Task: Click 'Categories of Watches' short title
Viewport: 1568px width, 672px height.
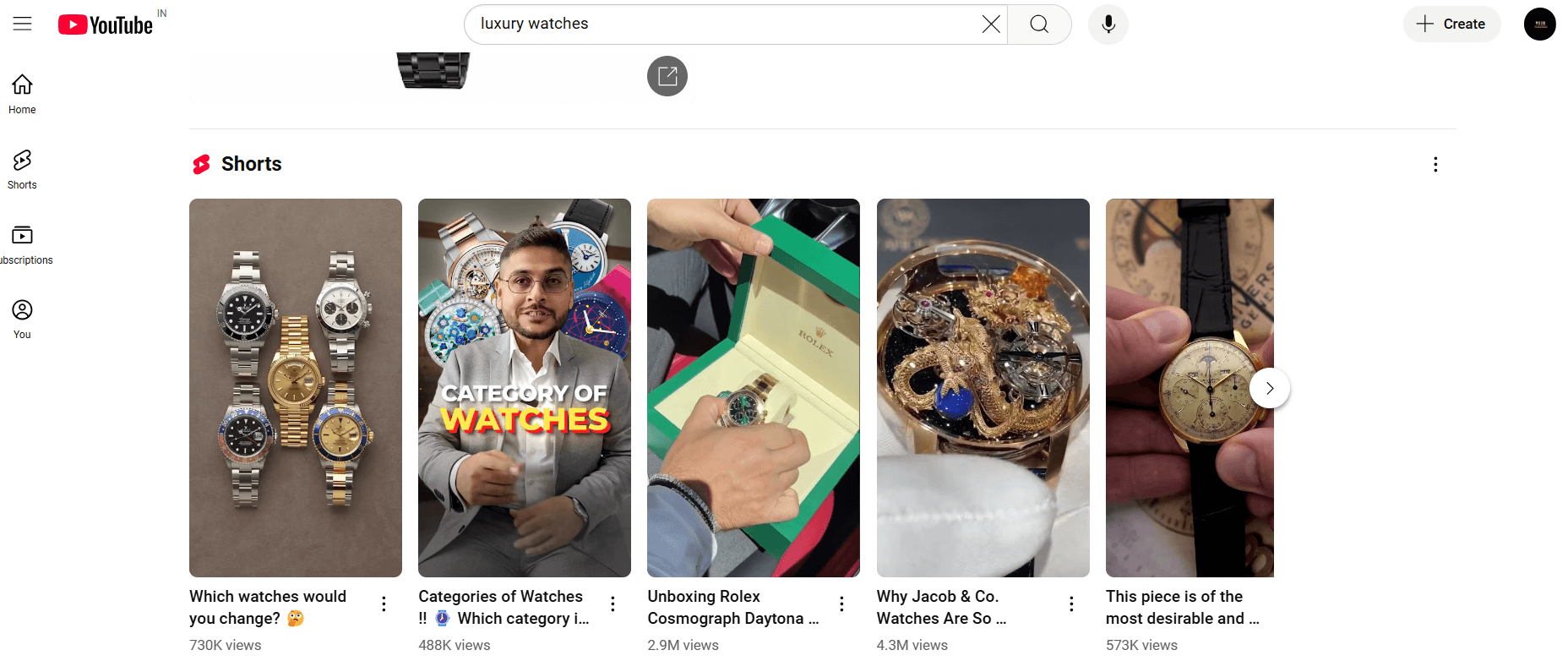Action: pos(504,607)
